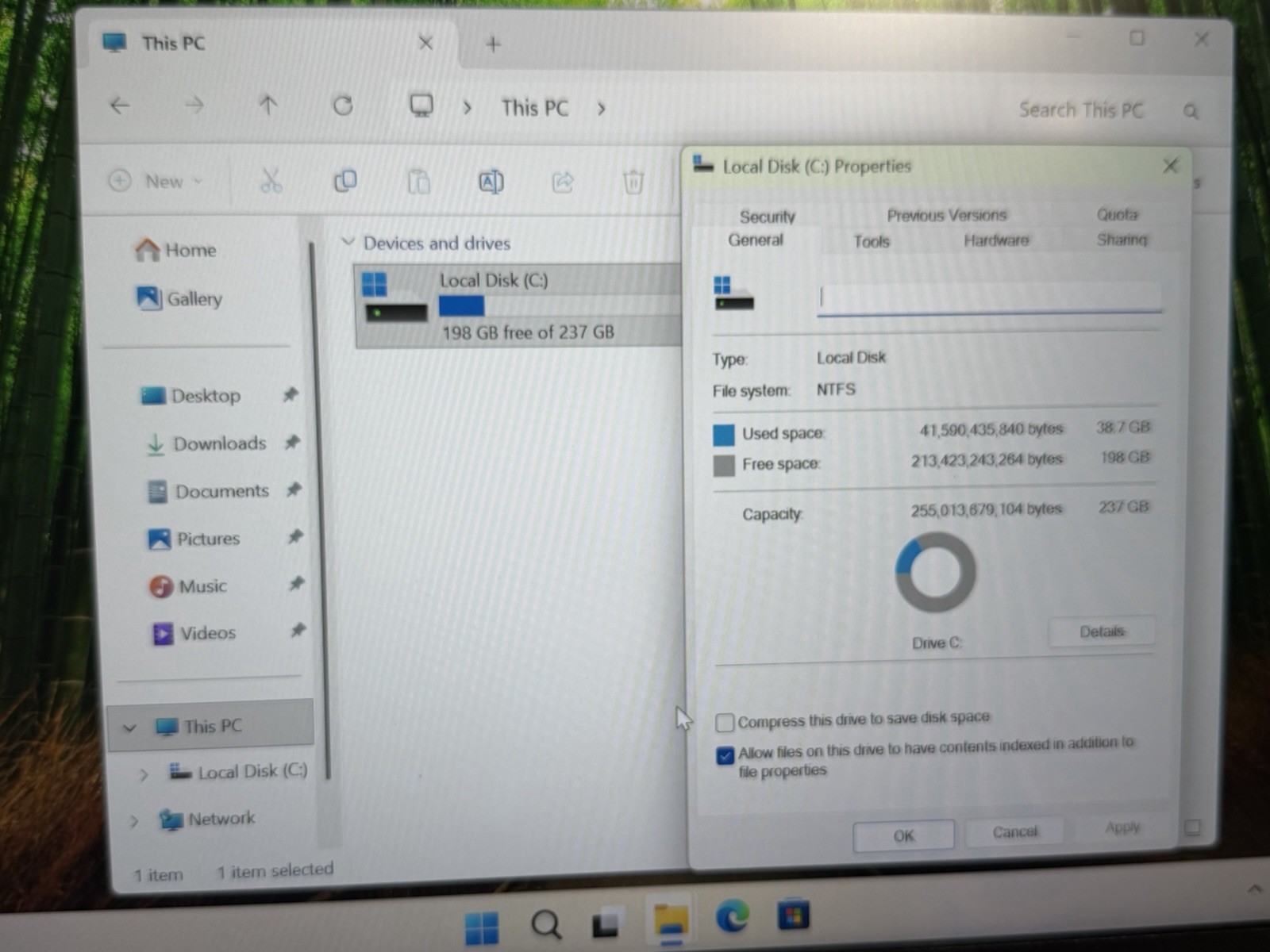Close the Local Disk Properties dialog
The height and width of the screenshot is (952, 1270).
tap(1170, 166)
